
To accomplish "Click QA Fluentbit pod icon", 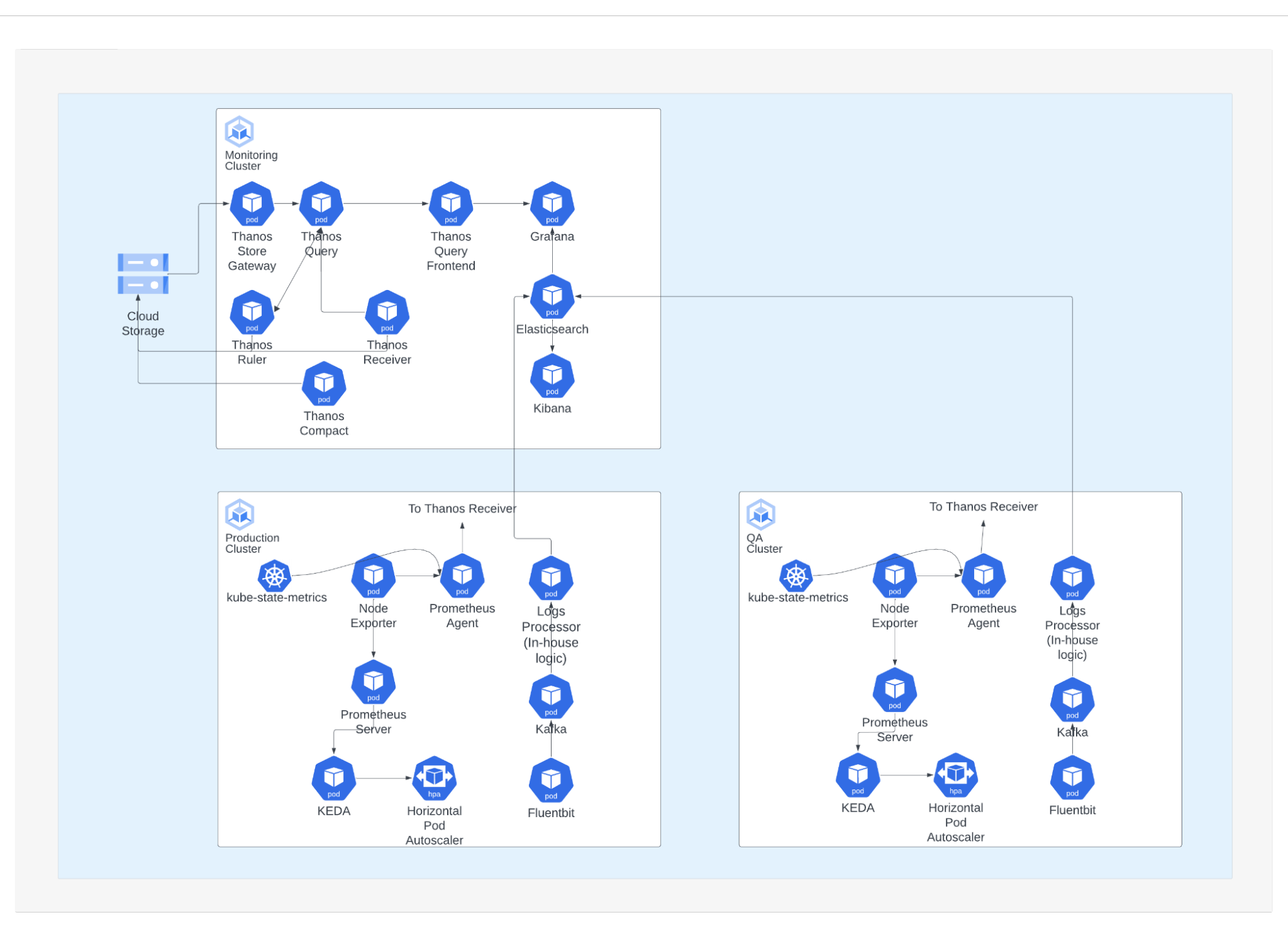I will pos(1072,777).
